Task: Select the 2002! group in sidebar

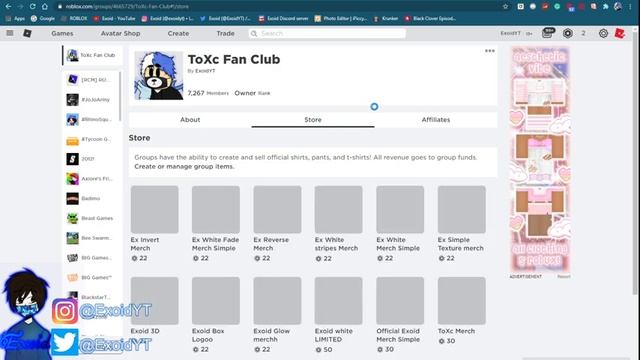Action: click(91, 159)
